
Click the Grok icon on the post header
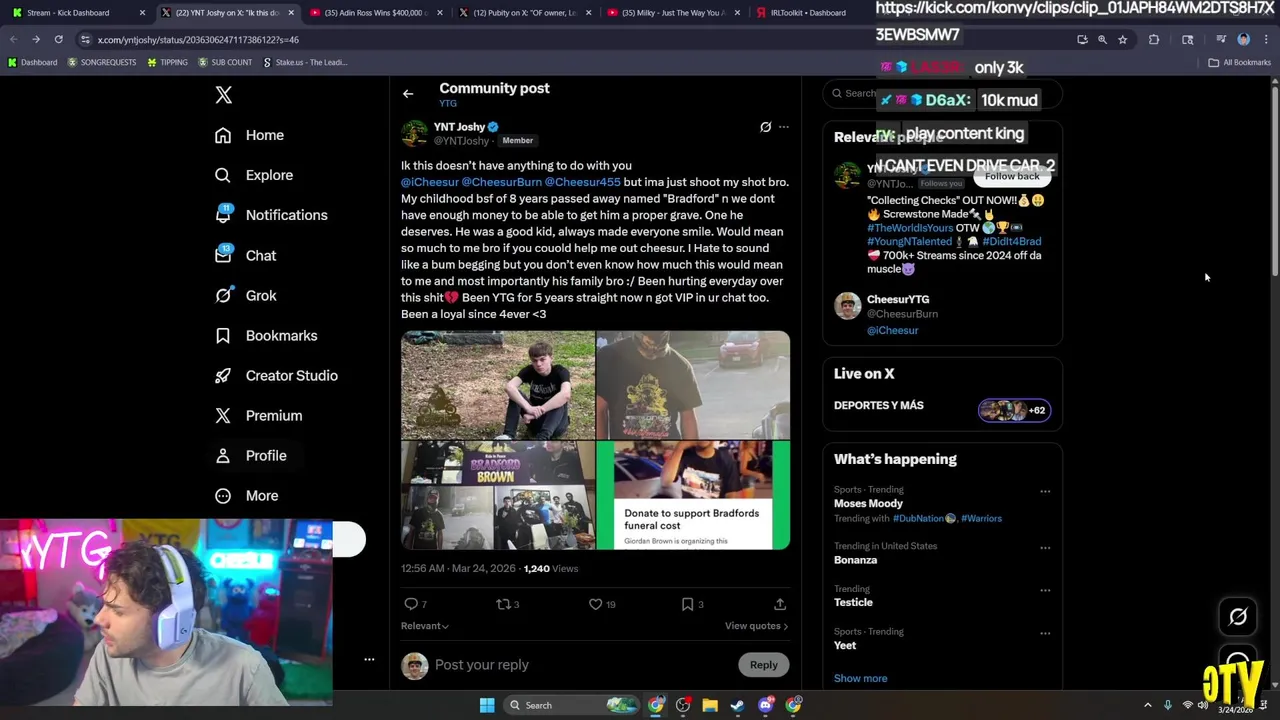tap(765, 127)
